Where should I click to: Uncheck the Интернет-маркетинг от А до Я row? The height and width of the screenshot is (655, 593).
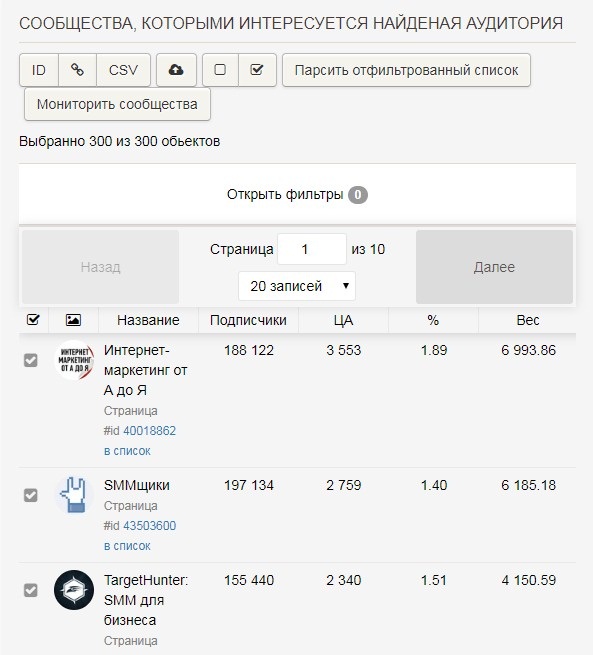tap(30, 360)
